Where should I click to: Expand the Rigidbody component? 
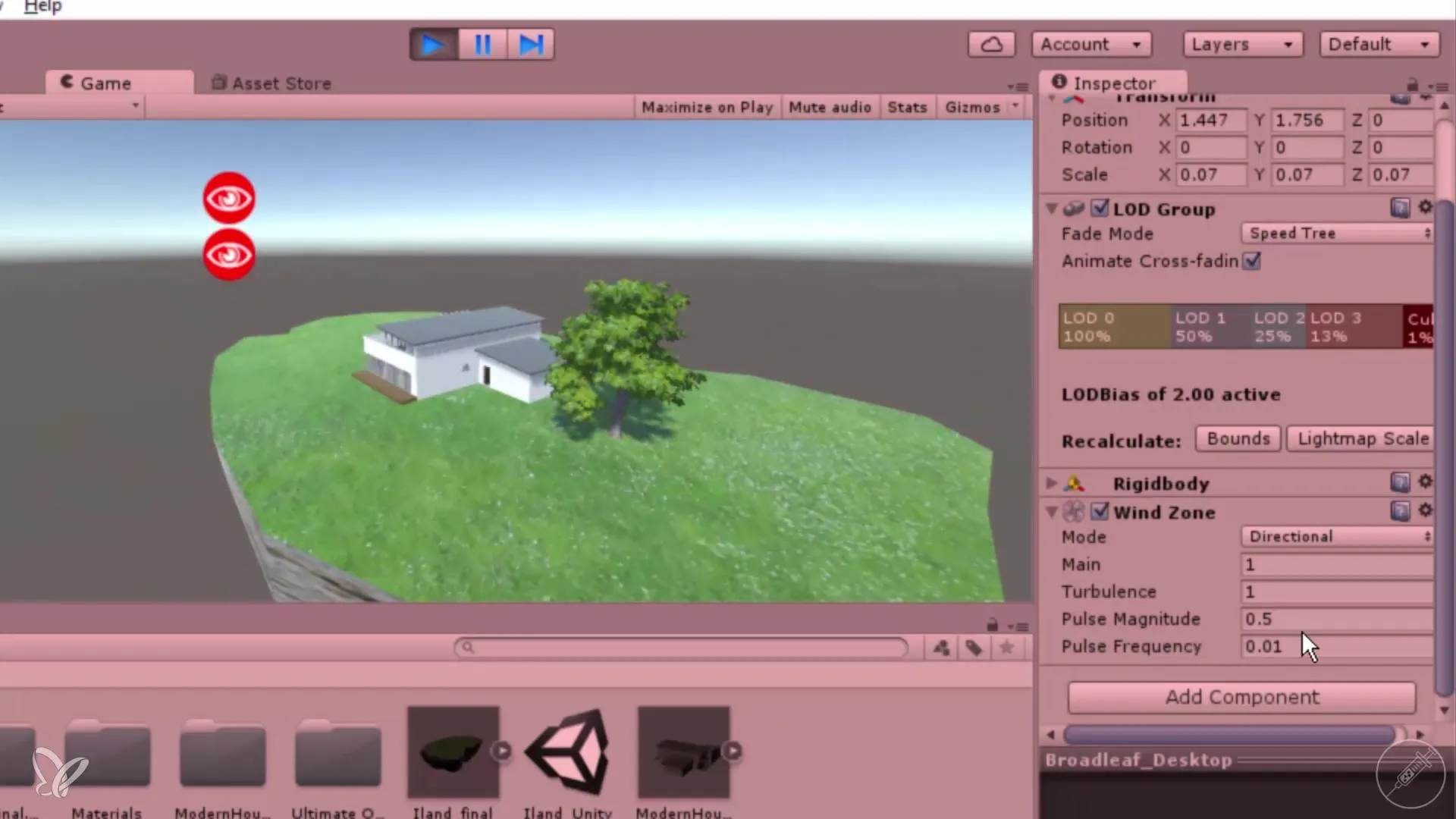1052,483
